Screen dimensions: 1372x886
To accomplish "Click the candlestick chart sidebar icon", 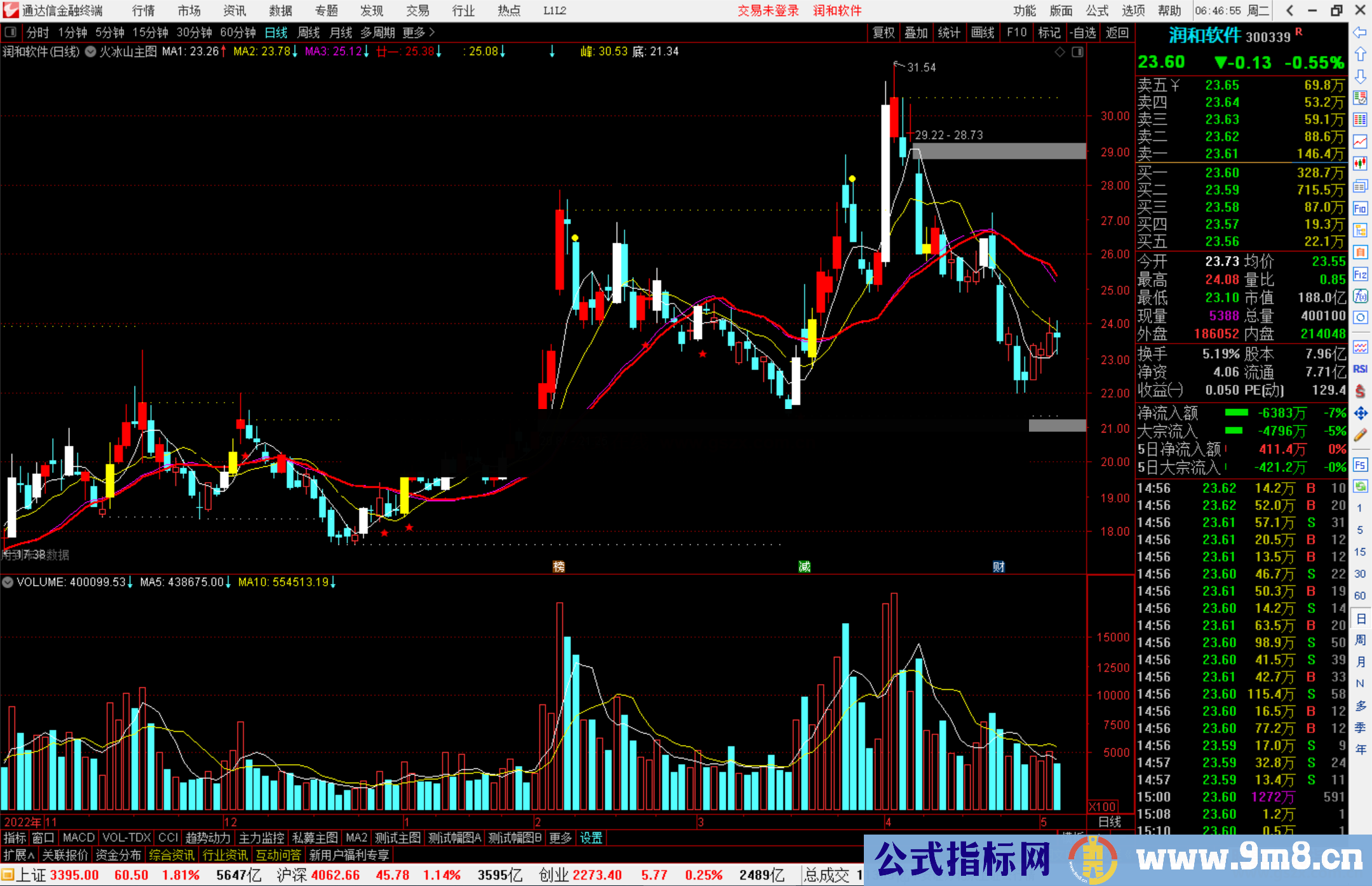I will [x=1360, y=164].
